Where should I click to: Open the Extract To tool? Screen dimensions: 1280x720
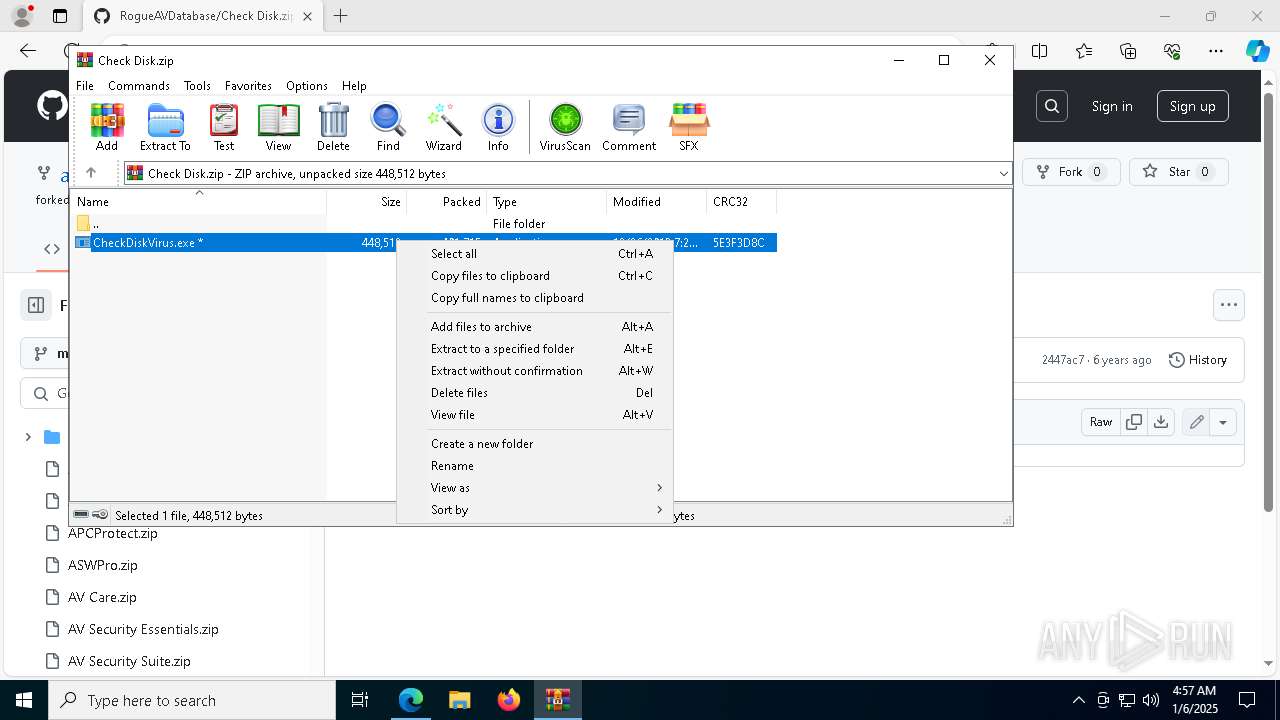[x=165, y=127]
